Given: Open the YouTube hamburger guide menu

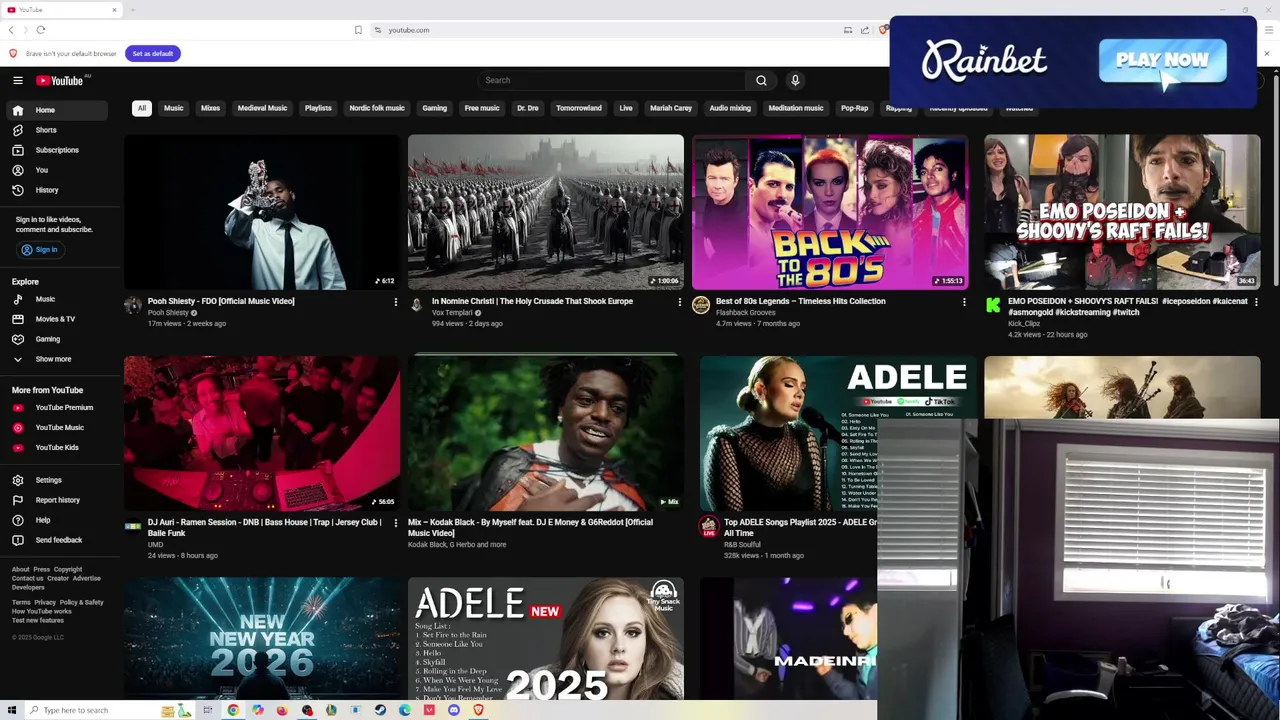Looking at the screenshot, I should 18,80.
